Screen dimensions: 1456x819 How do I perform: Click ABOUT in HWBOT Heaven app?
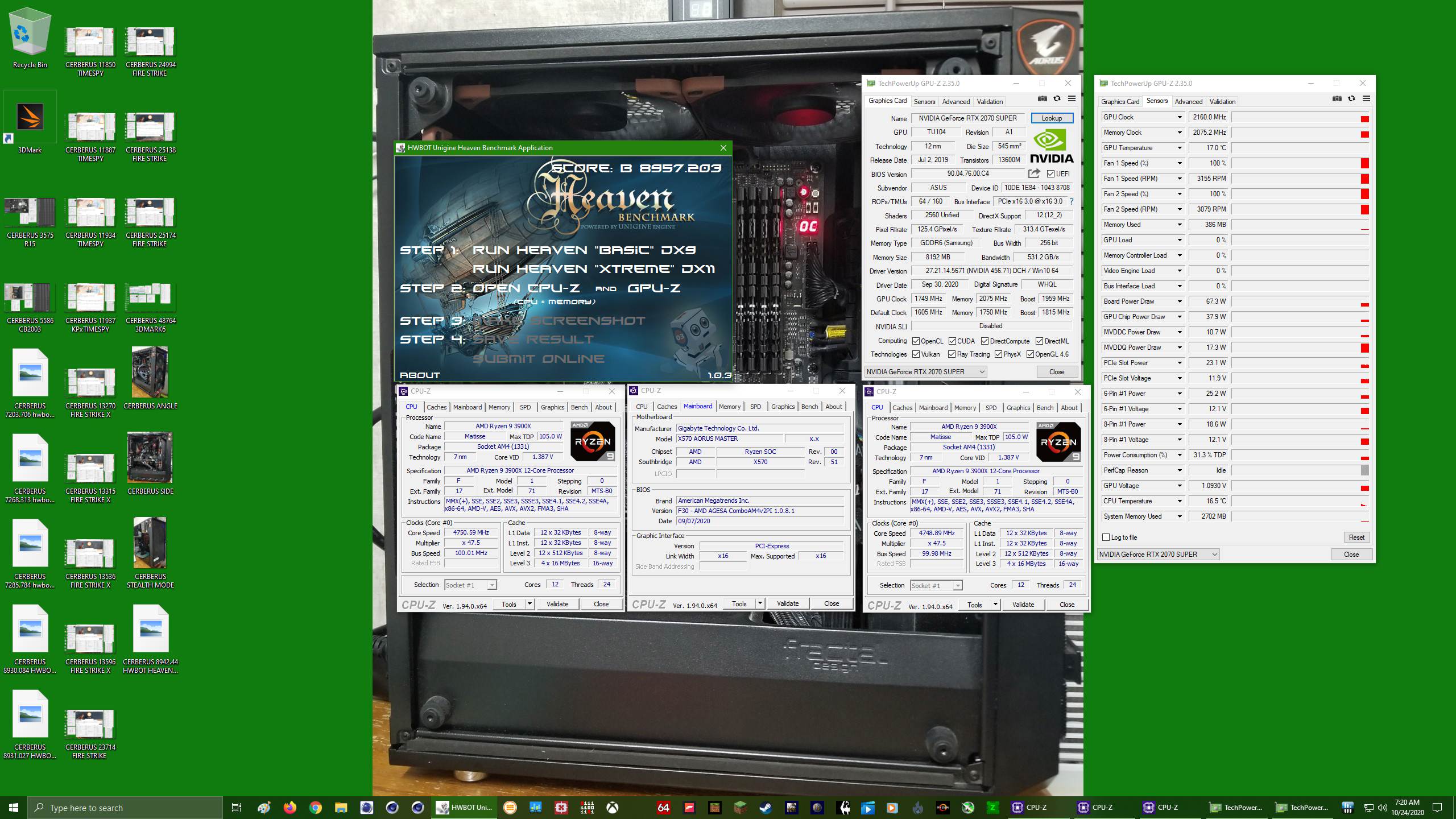(x=420, y=375)
